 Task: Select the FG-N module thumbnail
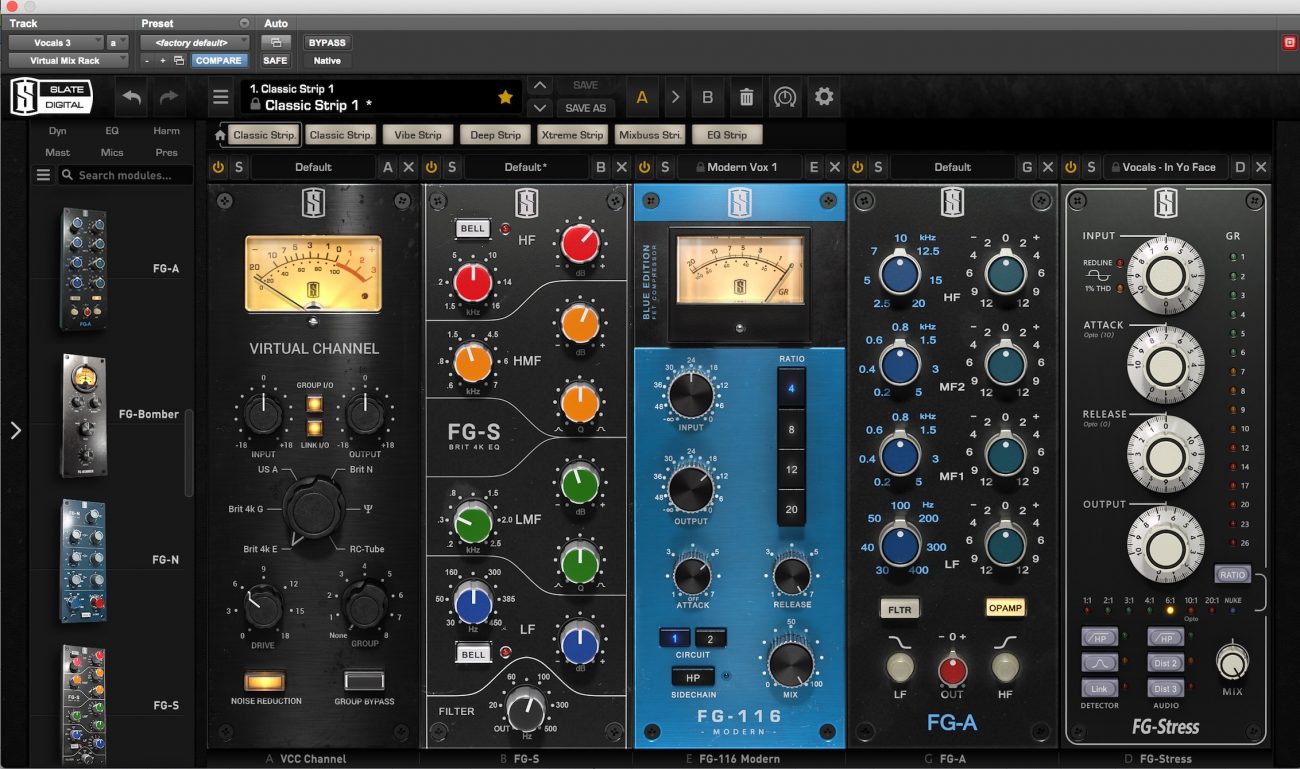point(84,560)
